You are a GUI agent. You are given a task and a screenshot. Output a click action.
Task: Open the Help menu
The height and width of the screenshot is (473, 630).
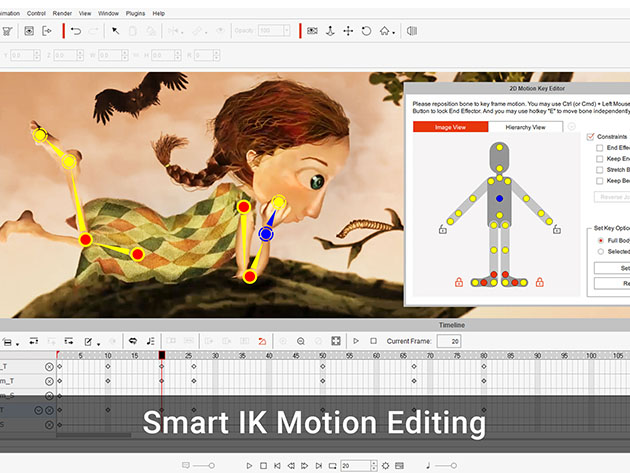click(159, 13)
